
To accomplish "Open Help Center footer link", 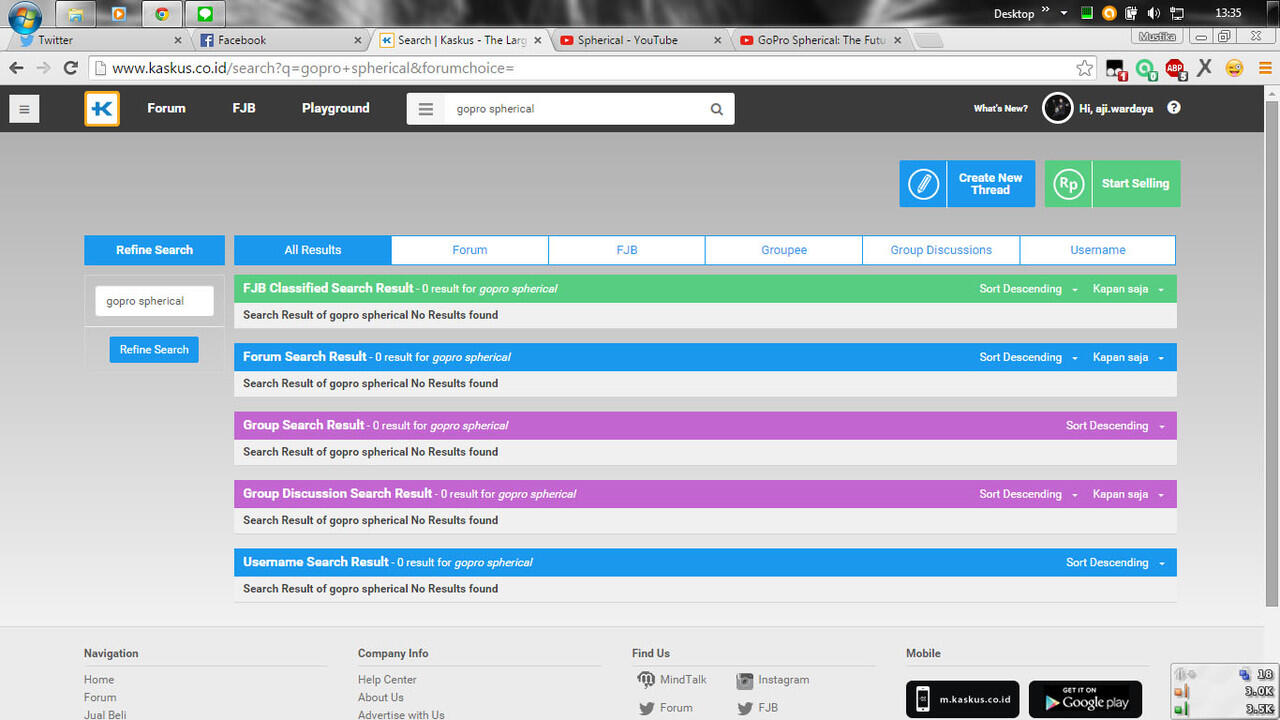I will 387,680.
